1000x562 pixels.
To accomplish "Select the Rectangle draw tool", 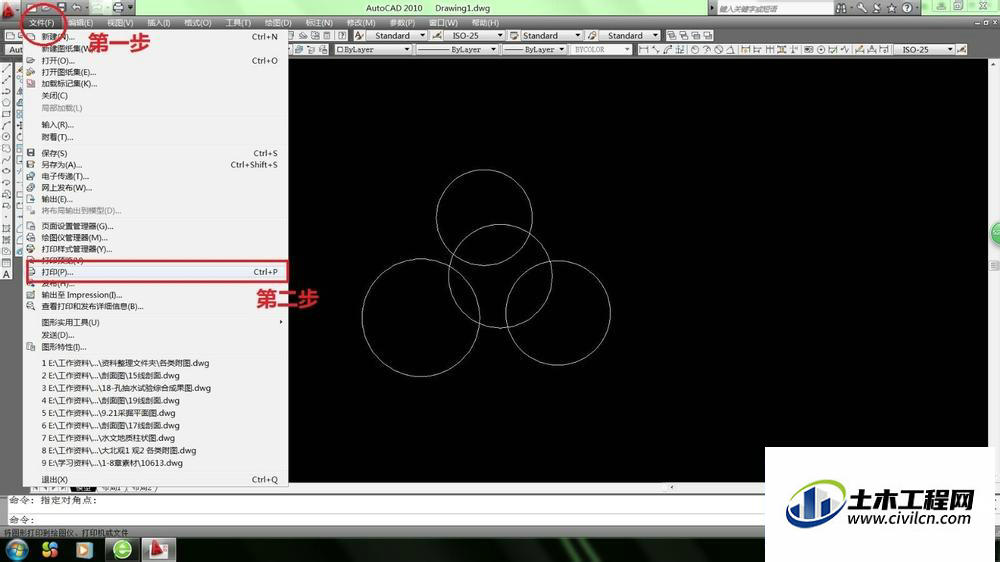I will coord(6,114).
